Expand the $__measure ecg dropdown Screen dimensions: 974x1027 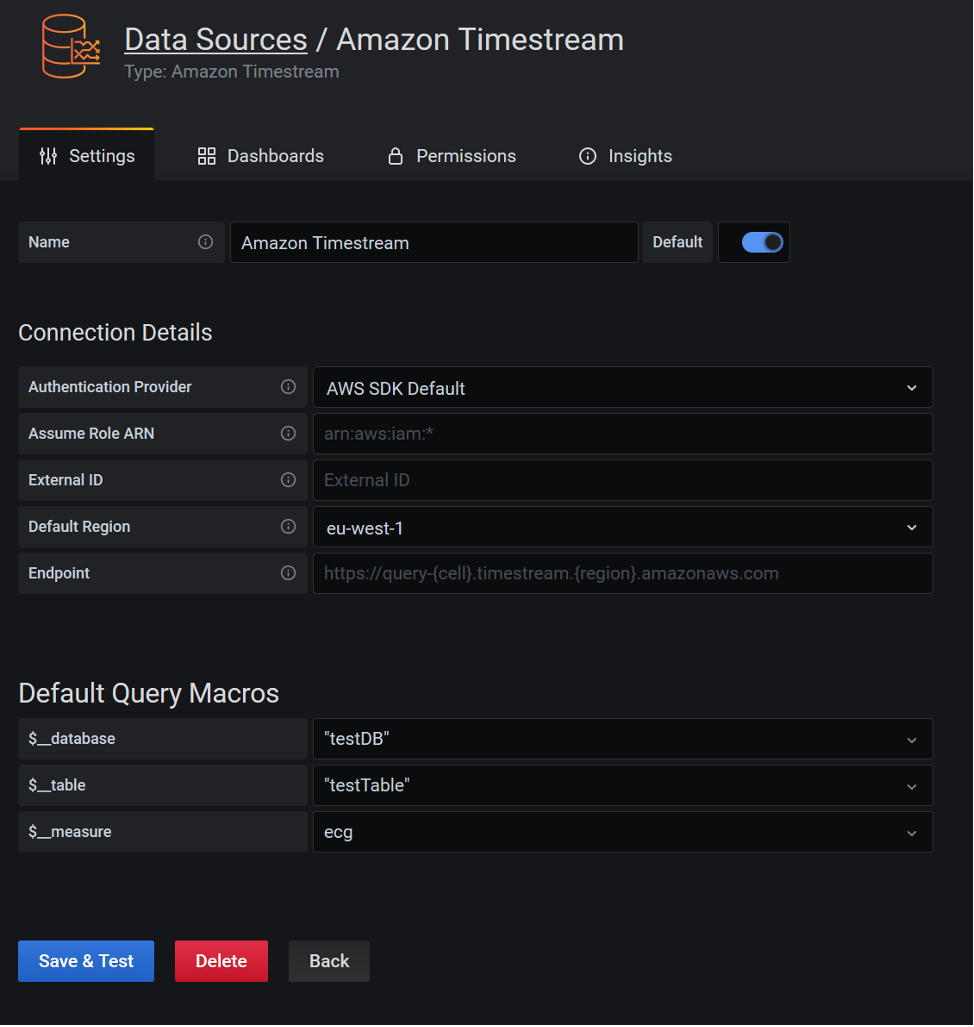click(623, 832)
